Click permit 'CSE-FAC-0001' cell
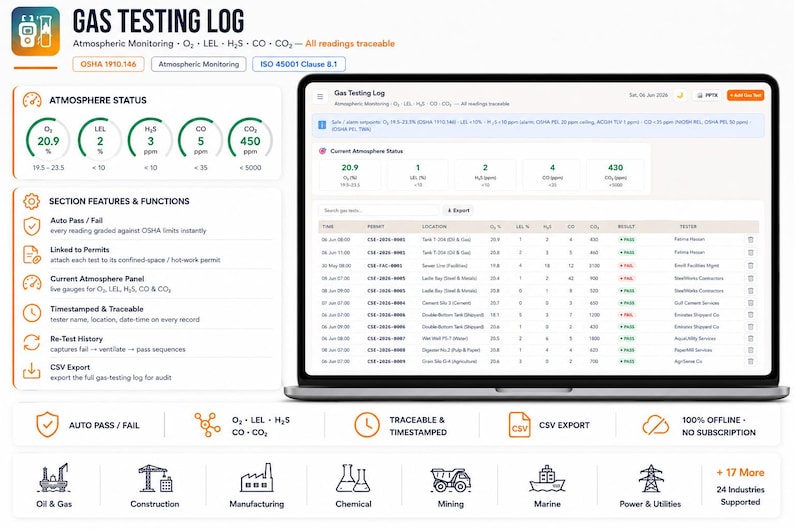The image size is (794, 529). (x=385, y=265)
